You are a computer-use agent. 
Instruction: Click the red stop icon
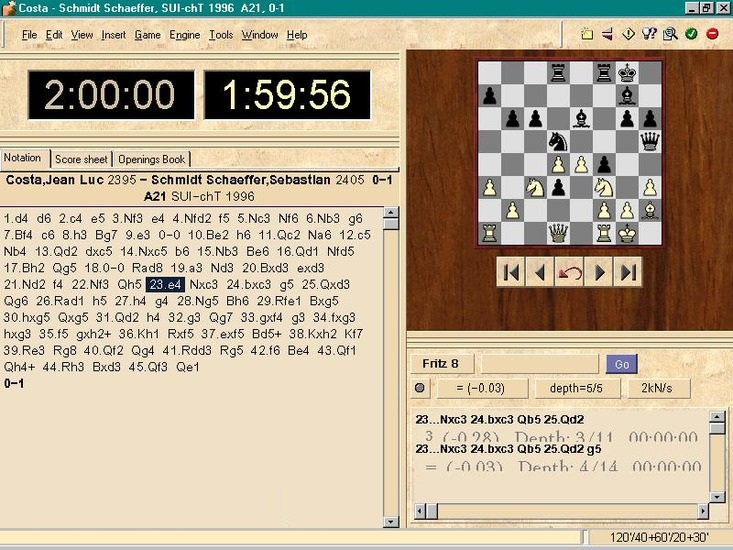[712, 34]
